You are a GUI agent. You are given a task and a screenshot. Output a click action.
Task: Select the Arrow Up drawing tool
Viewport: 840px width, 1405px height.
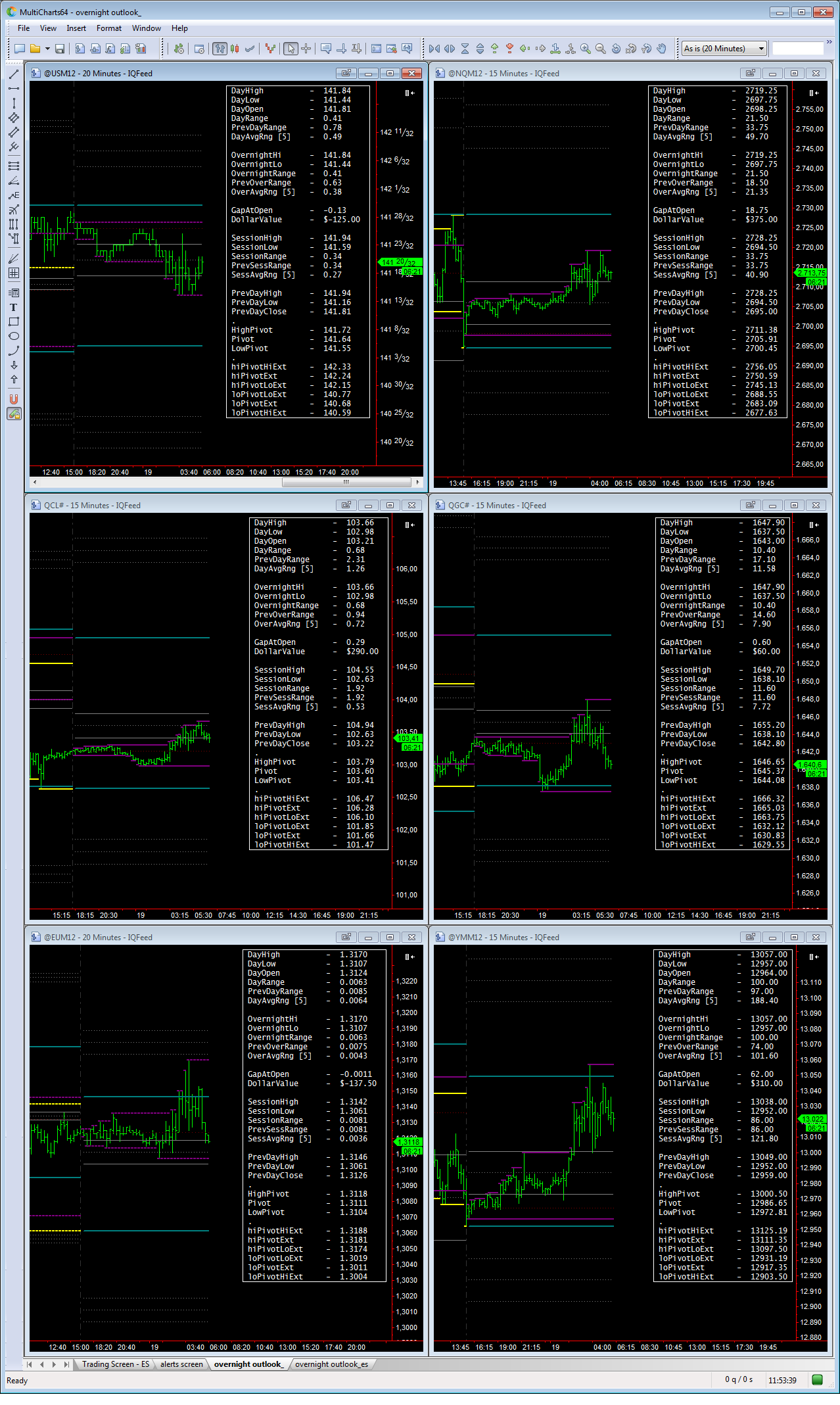pos(14,379)
